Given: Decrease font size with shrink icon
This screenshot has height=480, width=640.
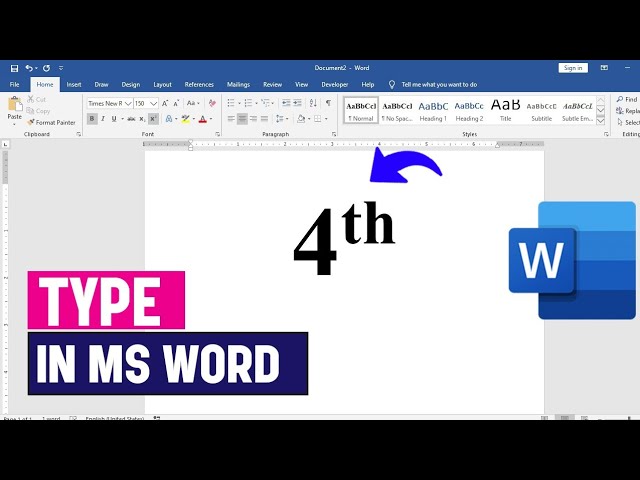Looking at the screenshot, I should 176,103.
